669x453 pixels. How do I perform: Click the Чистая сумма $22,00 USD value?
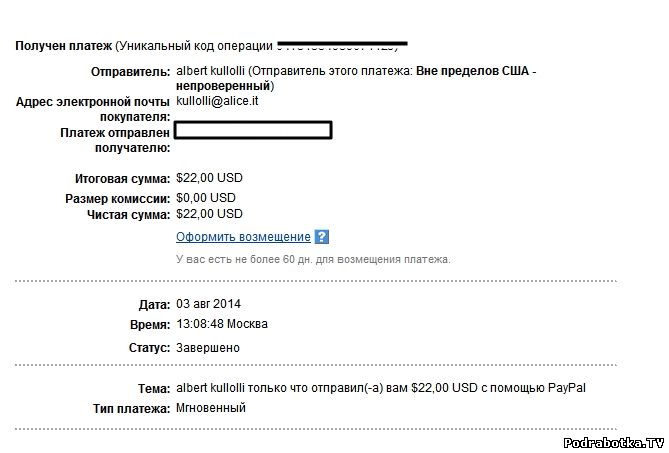(x=209, y=214)
